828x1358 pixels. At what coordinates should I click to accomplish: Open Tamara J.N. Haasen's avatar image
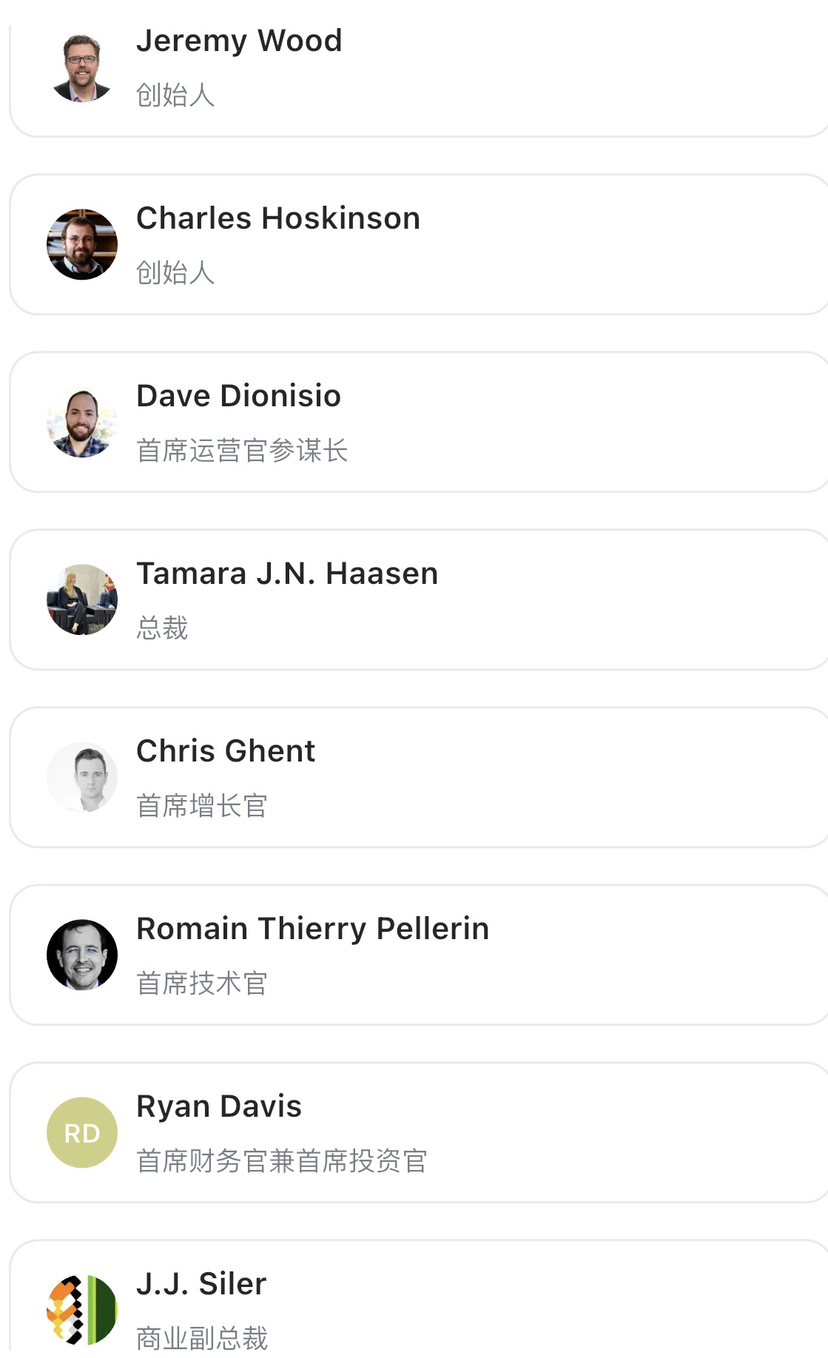[82, 600]
